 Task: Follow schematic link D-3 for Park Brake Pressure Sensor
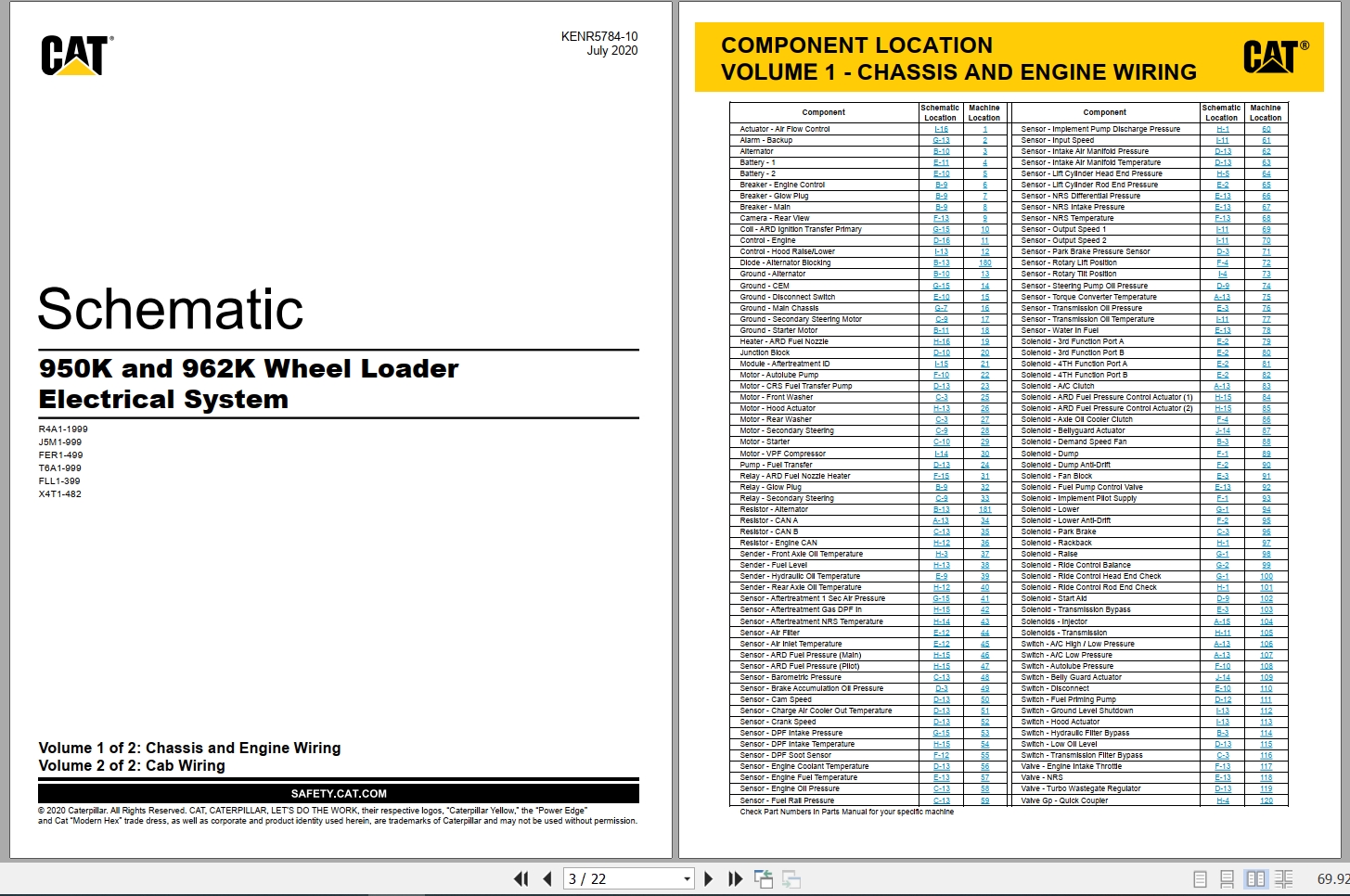coord(1222,251)
